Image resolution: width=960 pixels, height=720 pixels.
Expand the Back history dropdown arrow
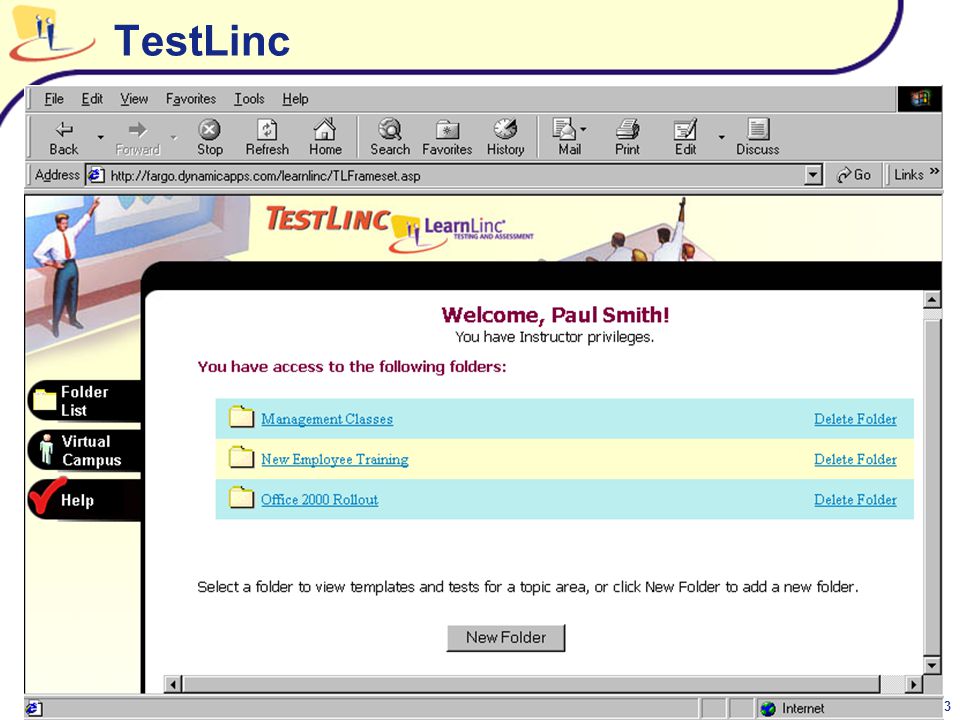pyautogui.click(x=100, y=137)
